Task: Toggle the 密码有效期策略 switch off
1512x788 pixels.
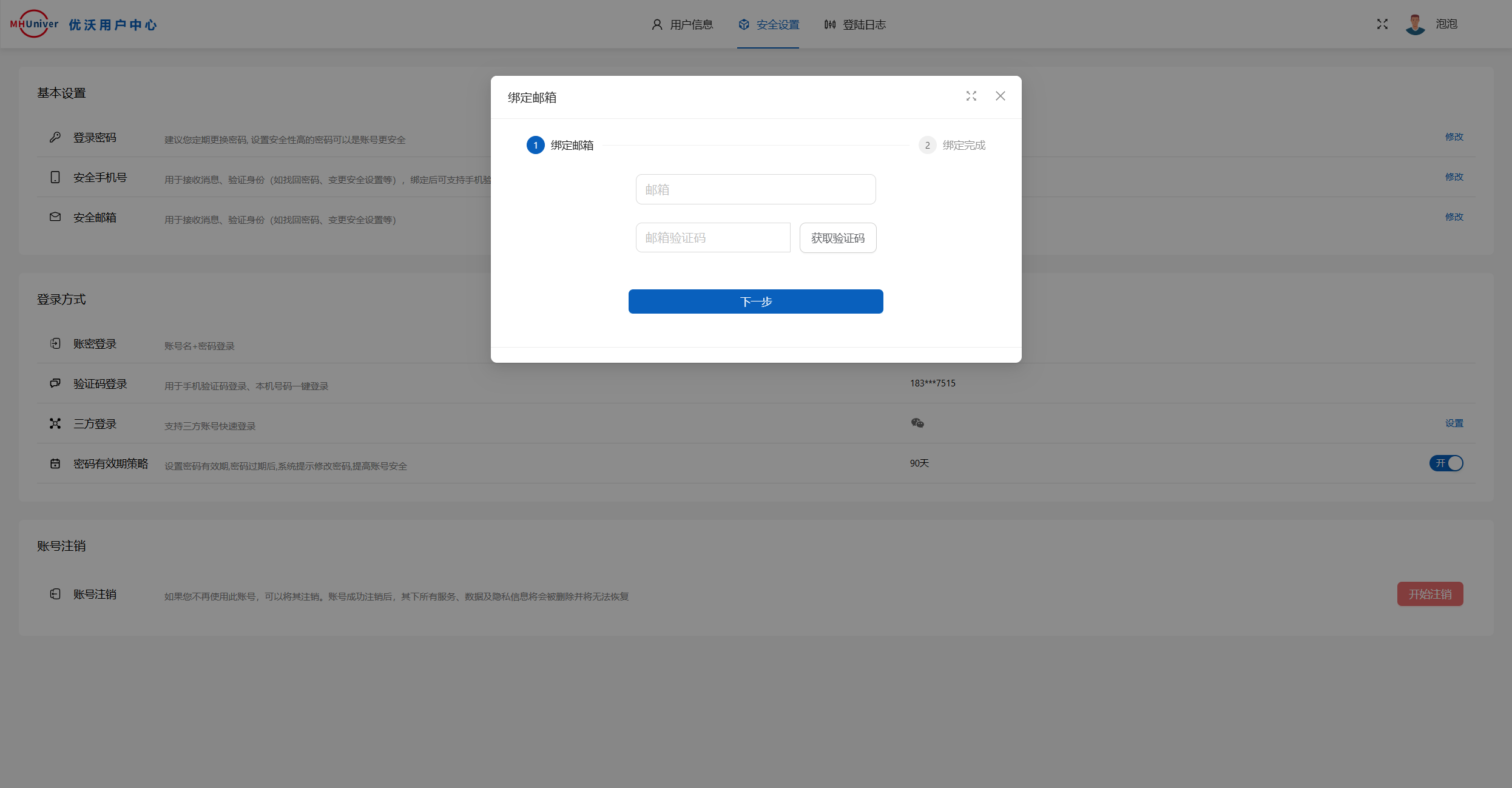Action: (1446, 463)
